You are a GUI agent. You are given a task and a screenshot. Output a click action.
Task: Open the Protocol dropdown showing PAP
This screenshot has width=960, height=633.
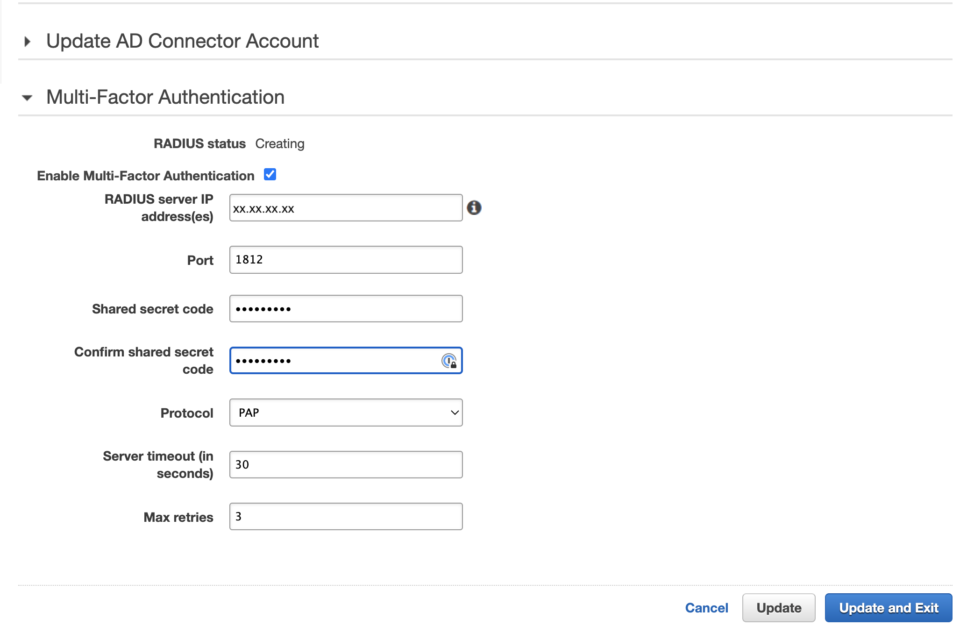pos(345,412)
